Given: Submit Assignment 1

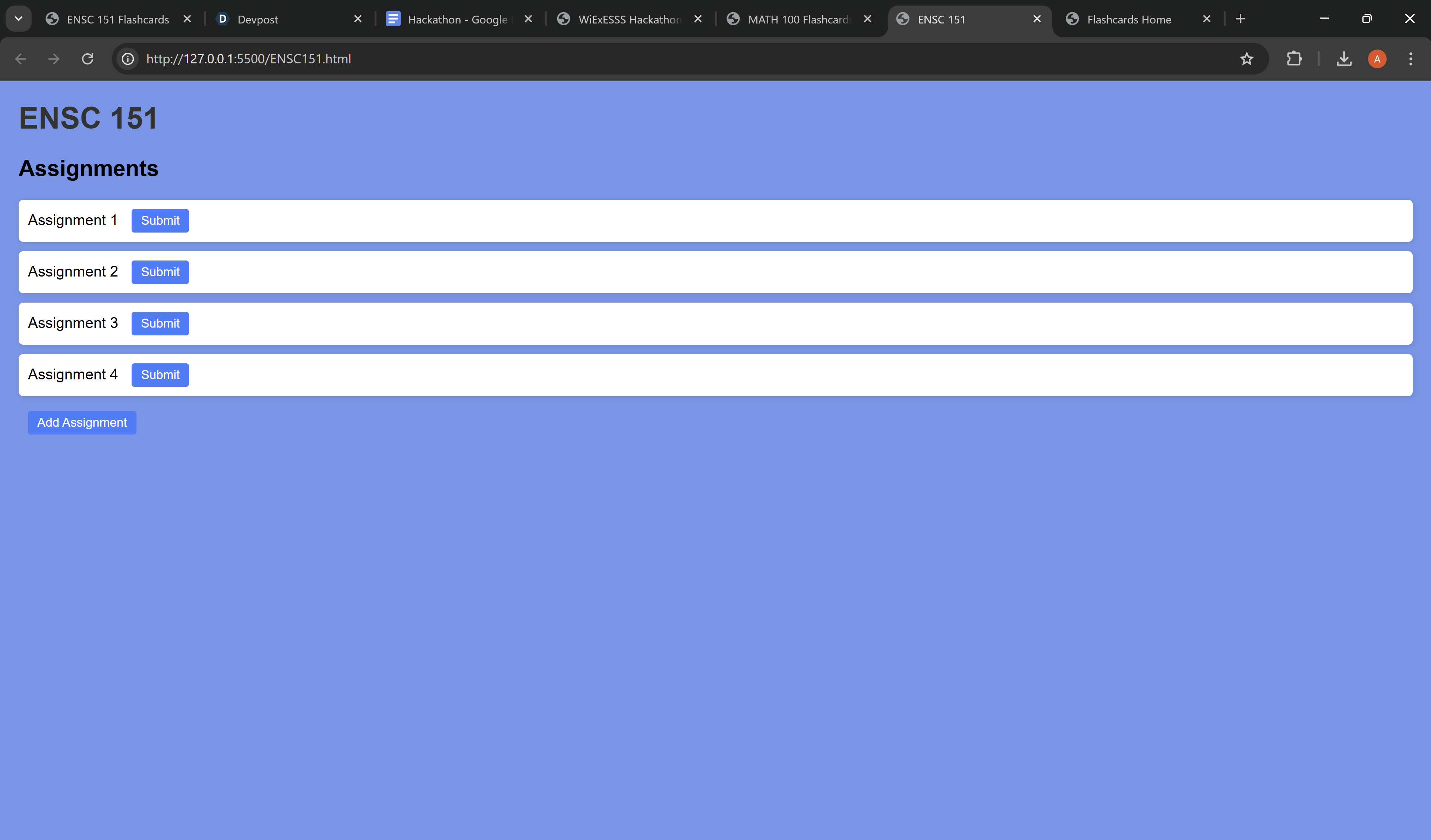Looking at the screenshot, I should tap(160, 220).
